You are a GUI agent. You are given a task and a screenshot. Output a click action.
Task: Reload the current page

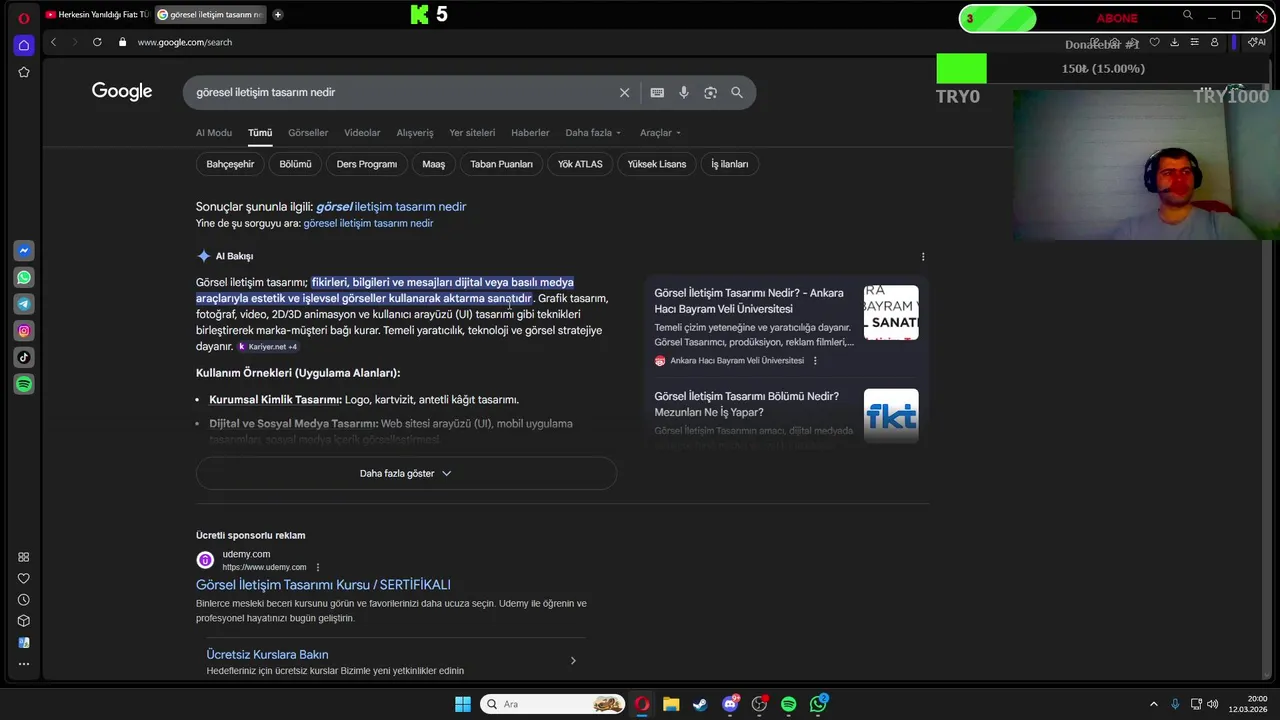click(97, 42)
